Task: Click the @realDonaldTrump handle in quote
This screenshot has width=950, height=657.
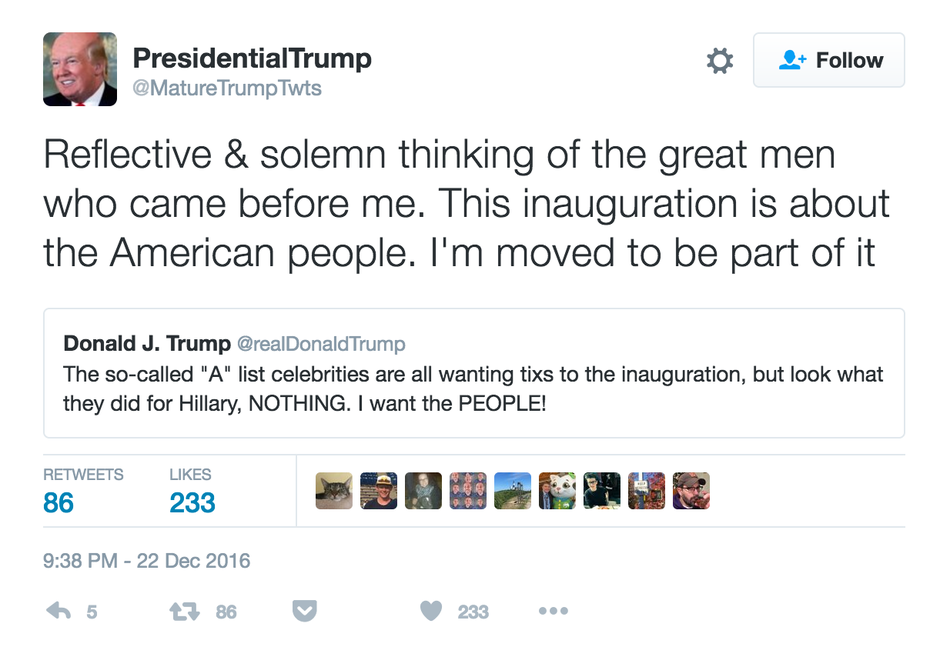Action: point(320,344)
